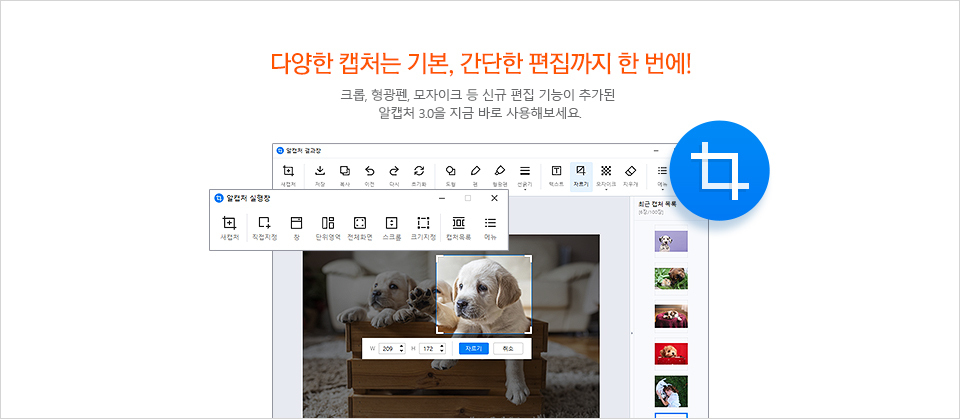960x419 pixels.
Task: Click 복사 (copy) icon in toolbar
Action: (x=344, y=174)
